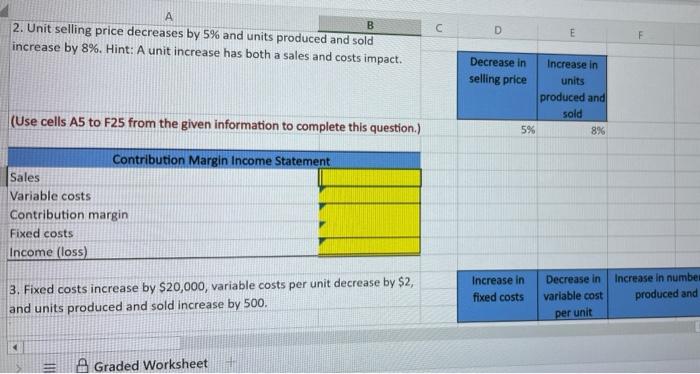Screen dimensions: 700x374
Task: Select the 'Increase in number produced and' cell
Action: [x=654, y=294]
